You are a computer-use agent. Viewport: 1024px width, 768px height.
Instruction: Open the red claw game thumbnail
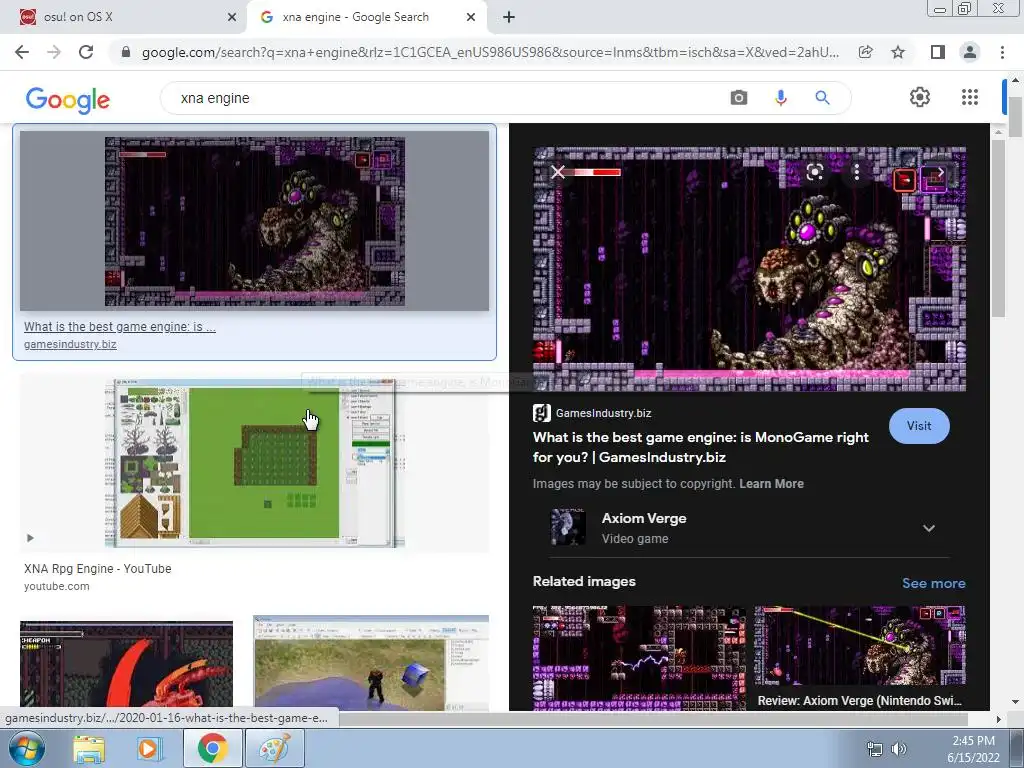[x=127, y=665]
